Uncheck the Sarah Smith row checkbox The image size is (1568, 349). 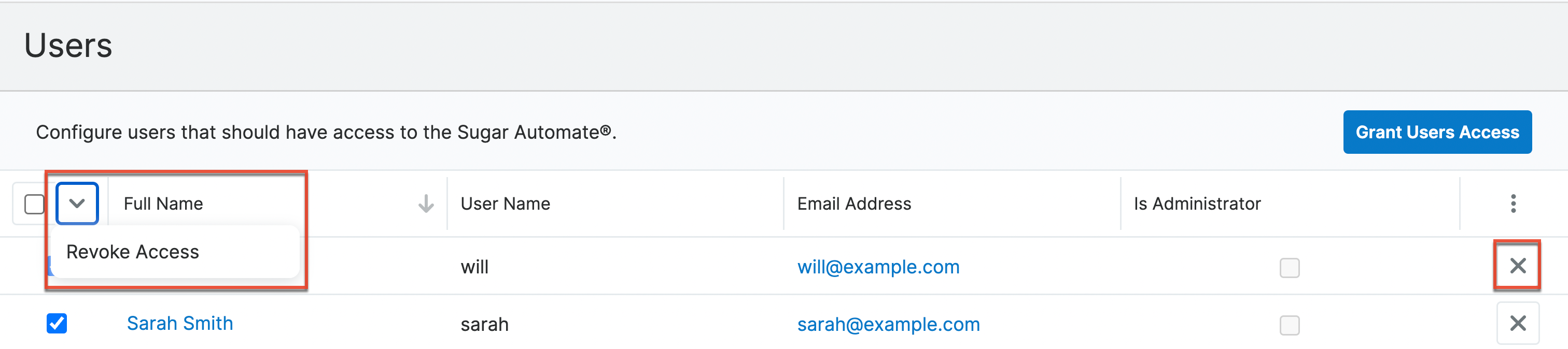(x=57, y=324)
